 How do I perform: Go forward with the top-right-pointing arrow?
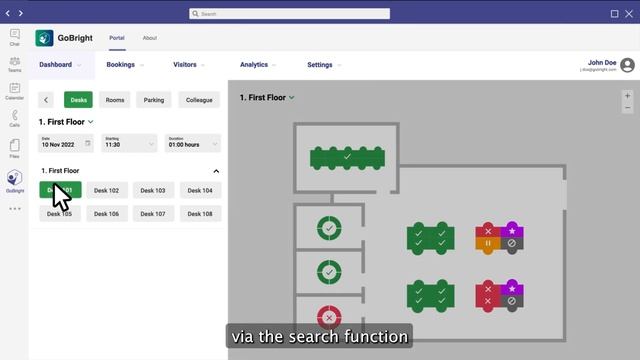[x=20, y=13]
